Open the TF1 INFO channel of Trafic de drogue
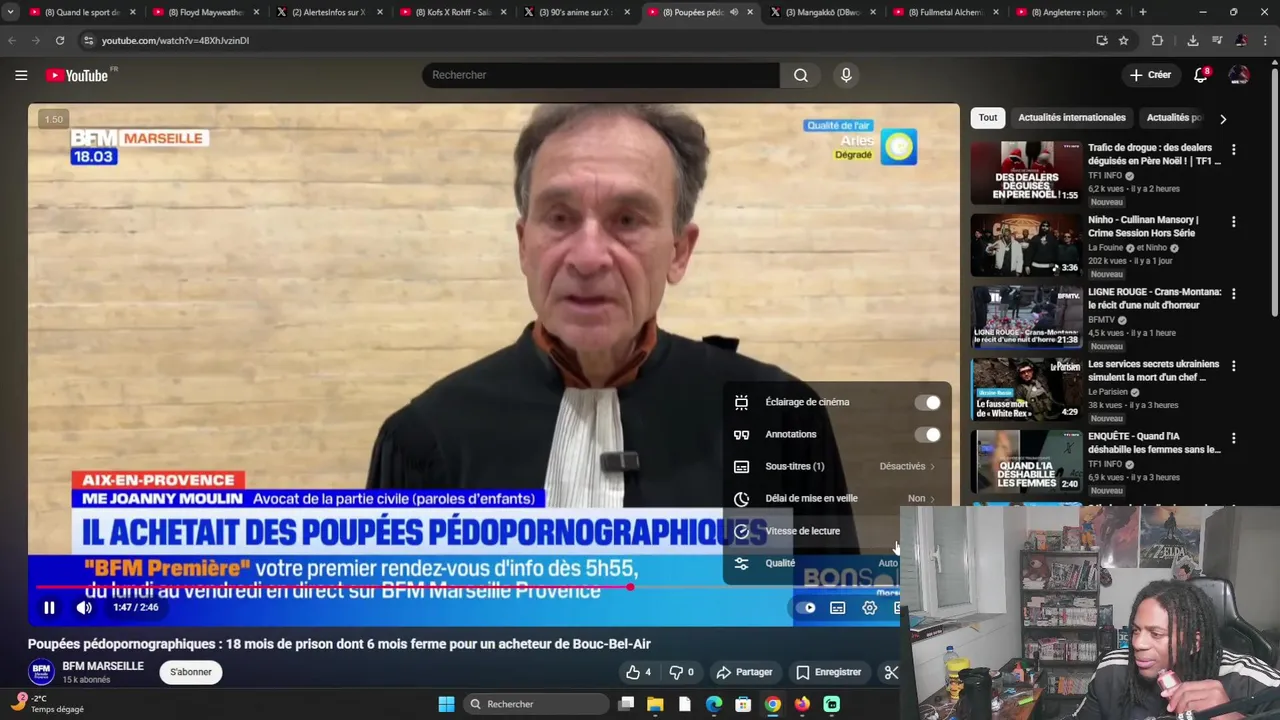This screenshot has width=1280, height=720. click(x=1105, y=176)
